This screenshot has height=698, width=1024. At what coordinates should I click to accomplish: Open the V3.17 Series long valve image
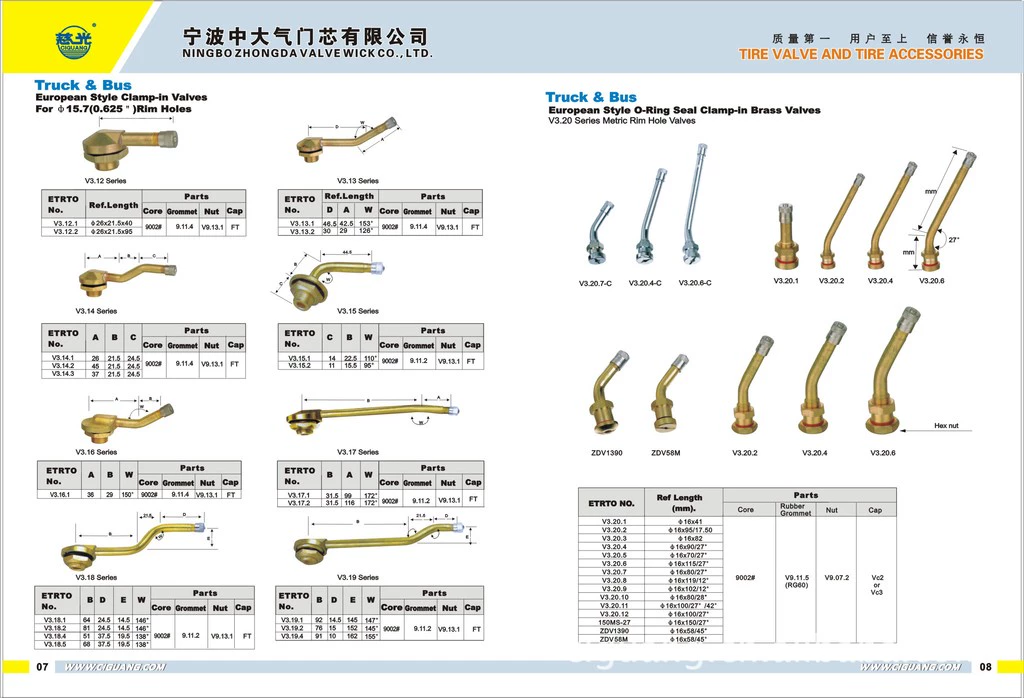click(x=372, y=415)
